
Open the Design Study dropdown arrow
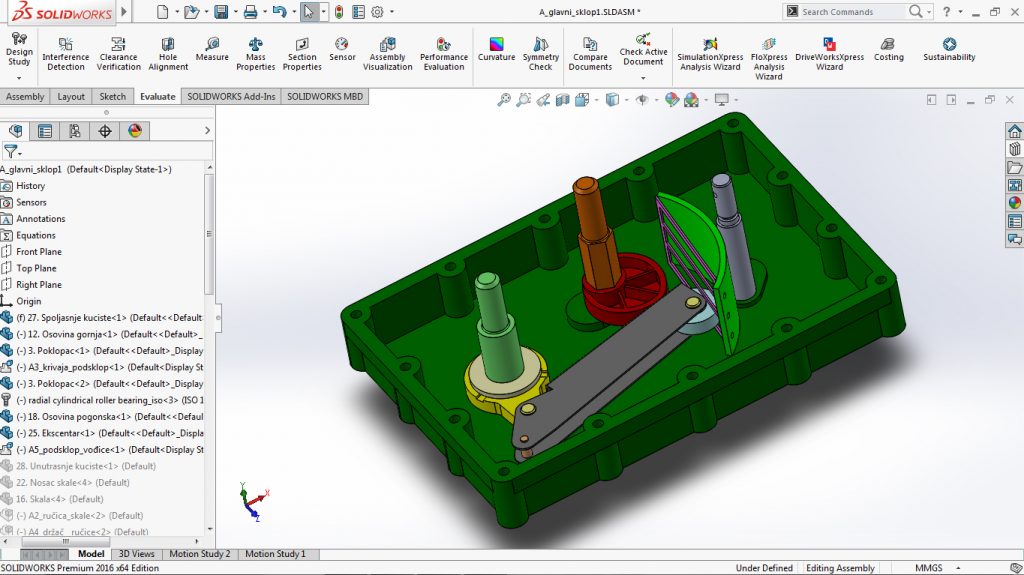[19, 78]
